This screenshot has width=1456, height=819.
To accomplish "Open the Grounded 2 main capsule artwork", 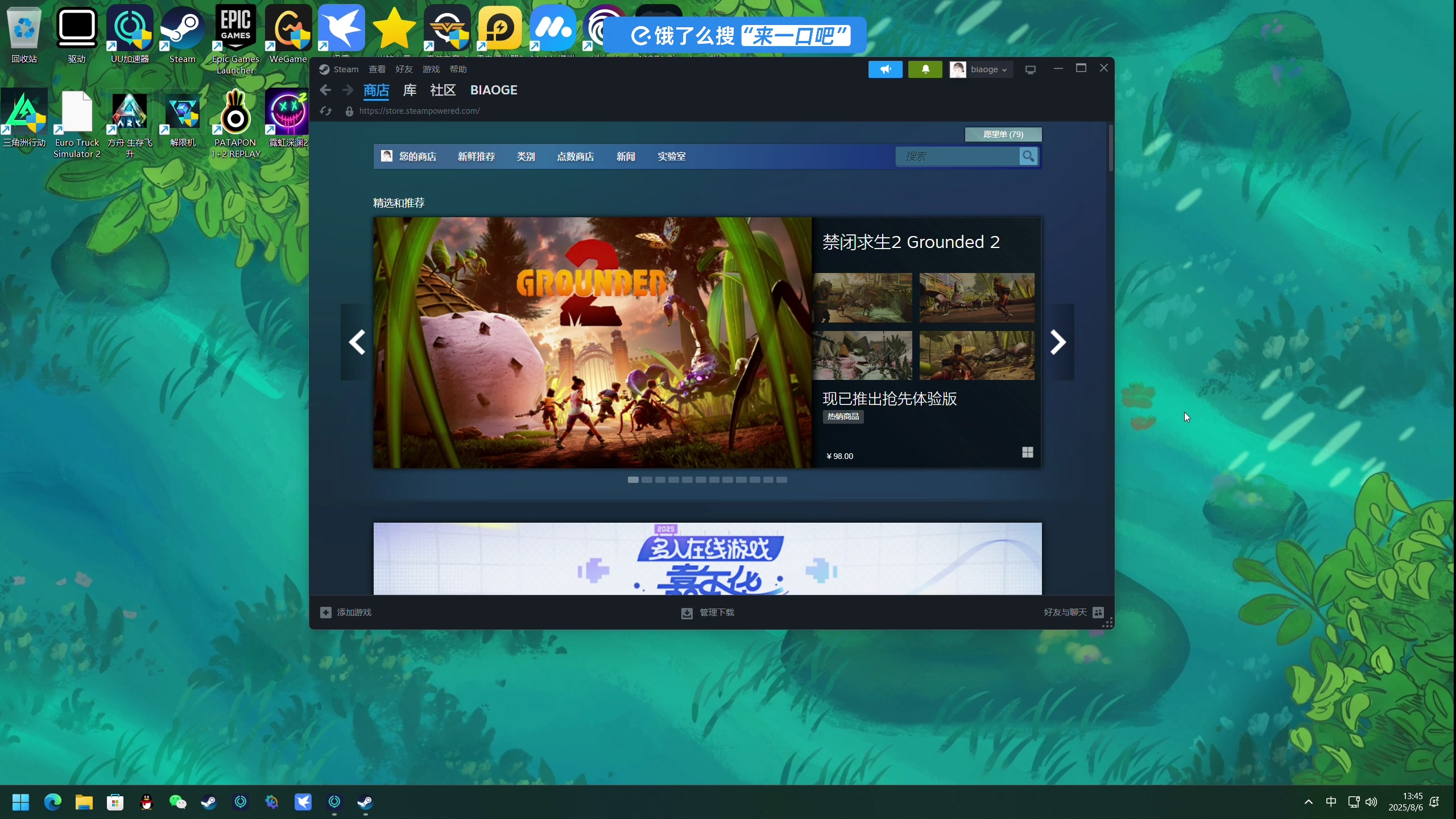I will tap(592, 342).
